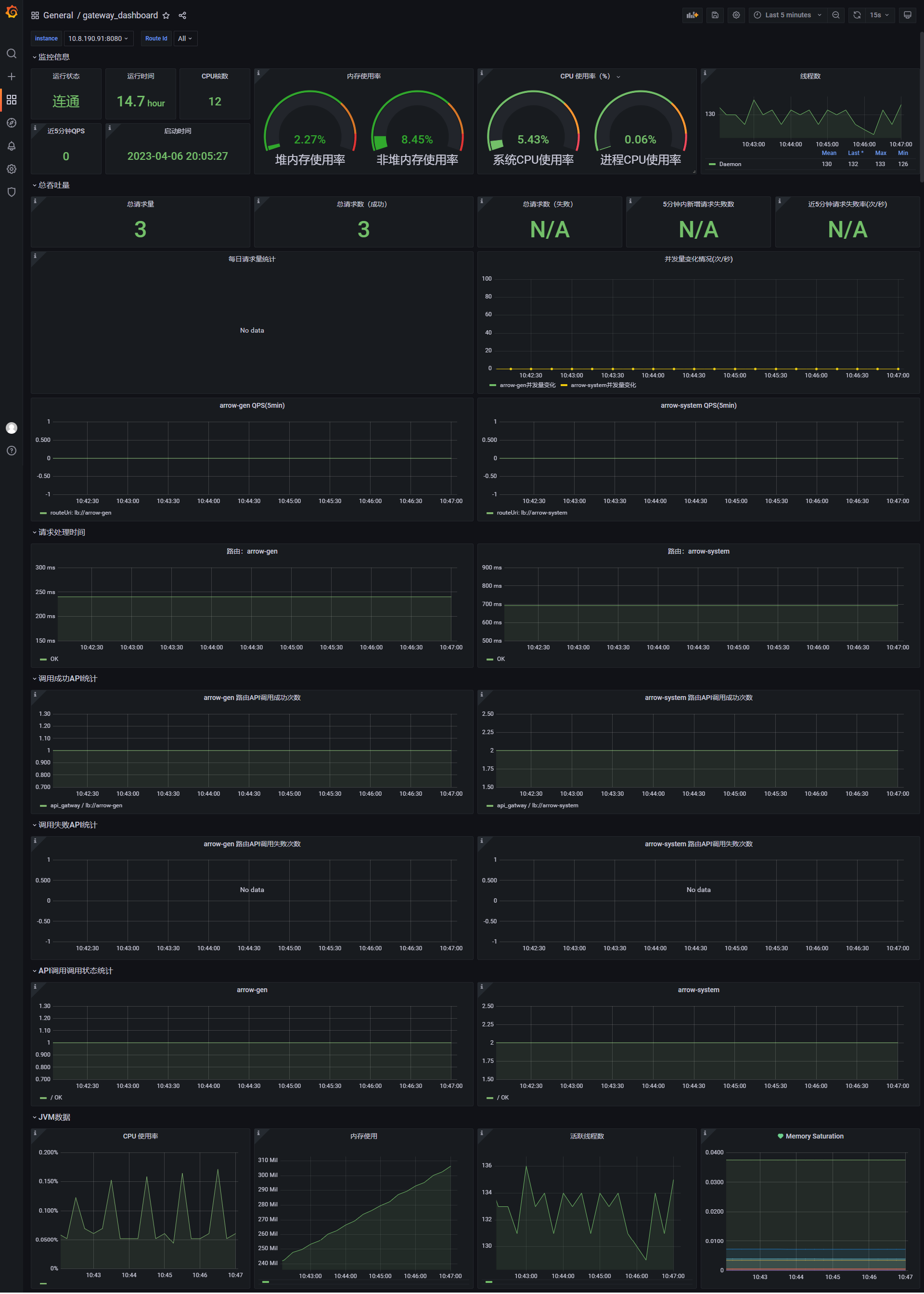924x1294 pixels.
Task: Click the zoom out time range icon
Action: [836, 15]
